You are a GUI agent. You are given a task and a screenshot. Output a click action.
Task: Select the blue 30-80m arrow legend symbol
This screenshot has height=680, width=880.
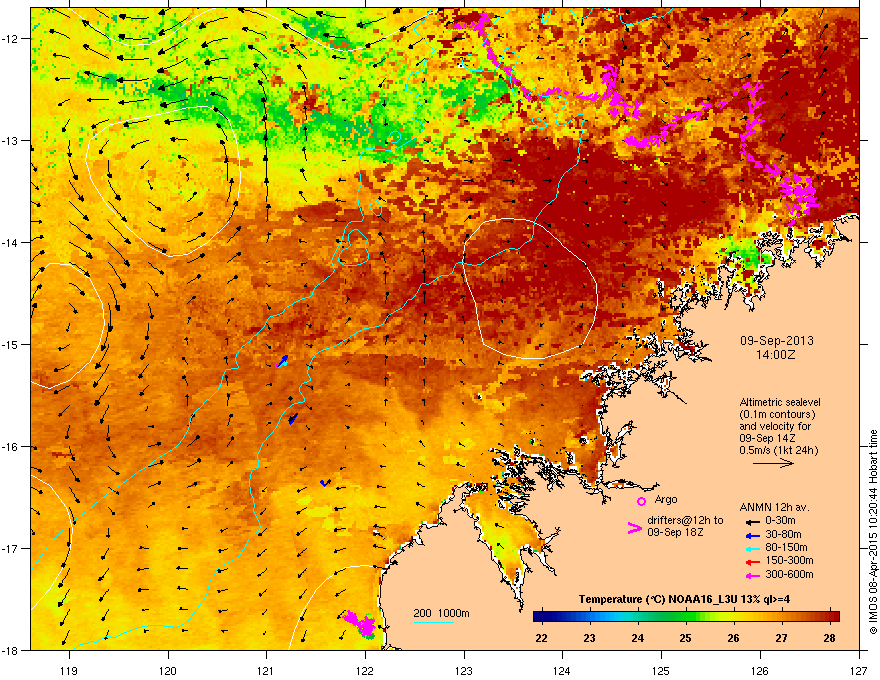752,535
